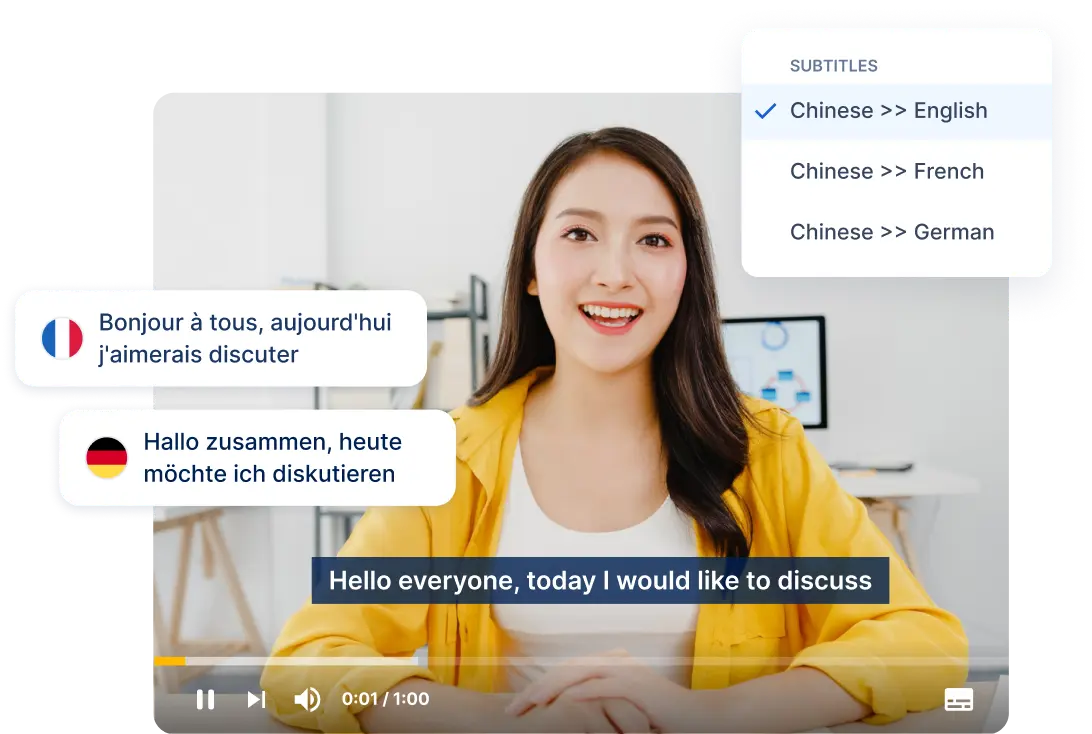The height and width of the screenshot is (734, 1092).
Task: Pause the video playback
Action: tap(205, 699)
